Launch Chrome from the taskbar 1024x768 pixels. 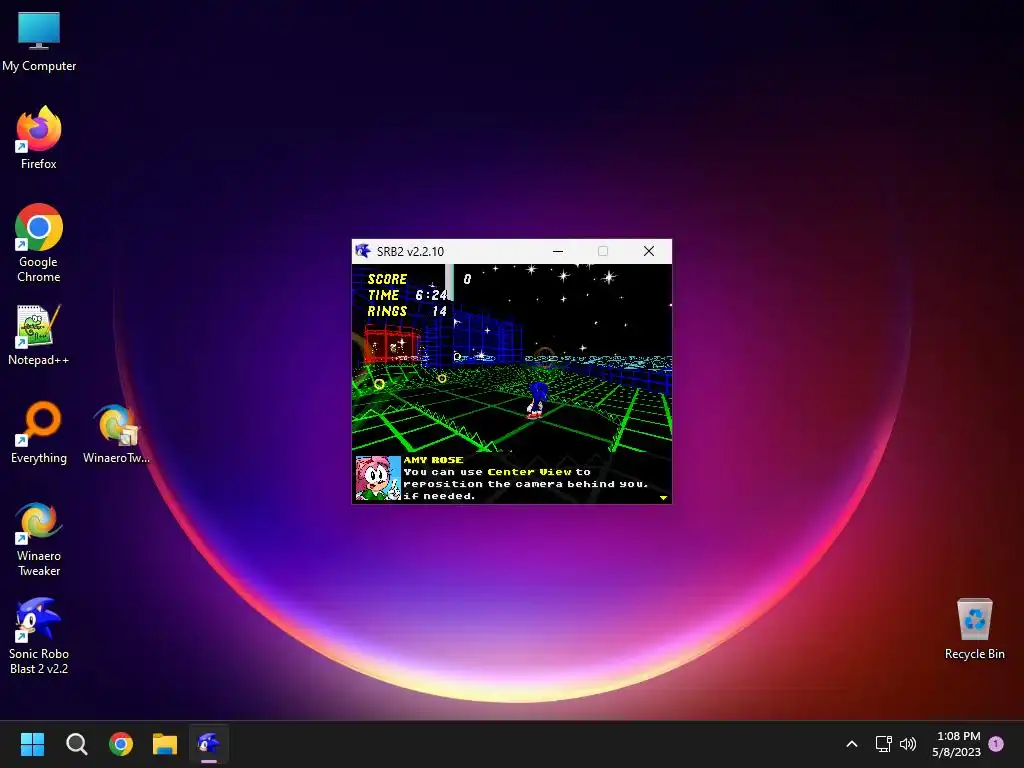pyautogui.click(x=121, y=744)
